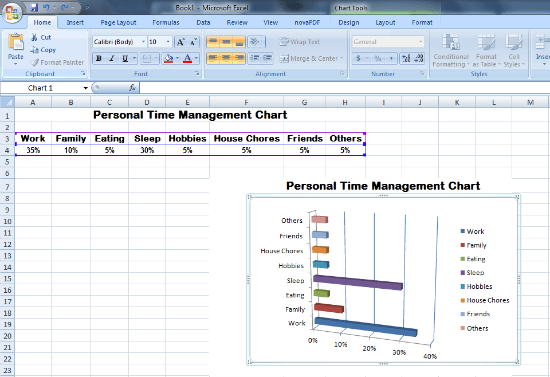Open the Merge & Center dropdown arrow
Image resolution: width=550 pixels, height=377 pixels.
[x=341, y=58]
